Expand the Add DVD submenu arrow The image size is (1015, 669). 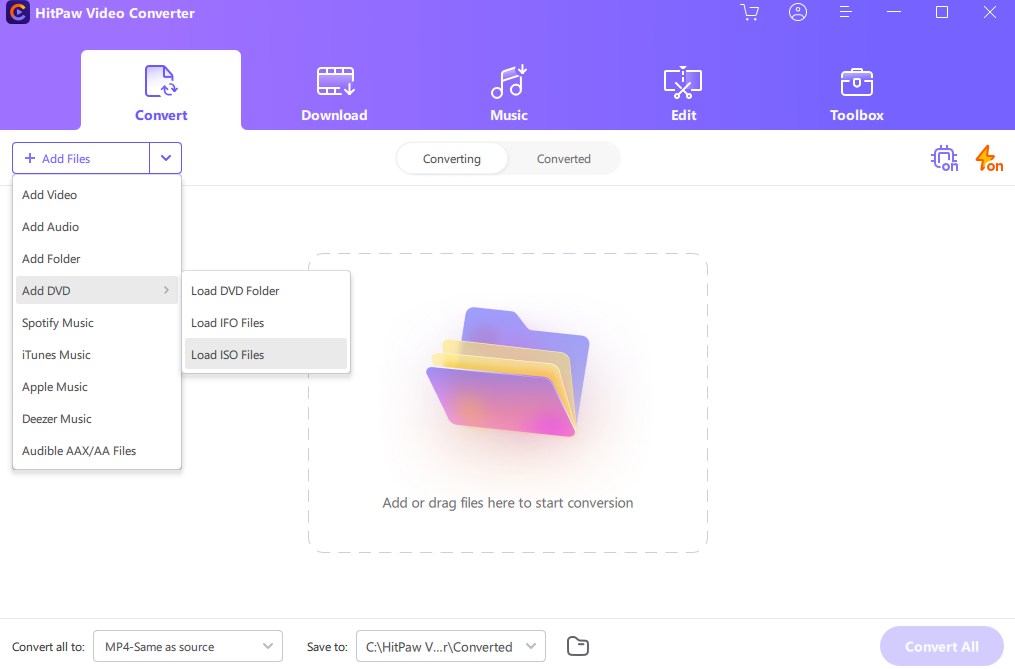(166, 290)
